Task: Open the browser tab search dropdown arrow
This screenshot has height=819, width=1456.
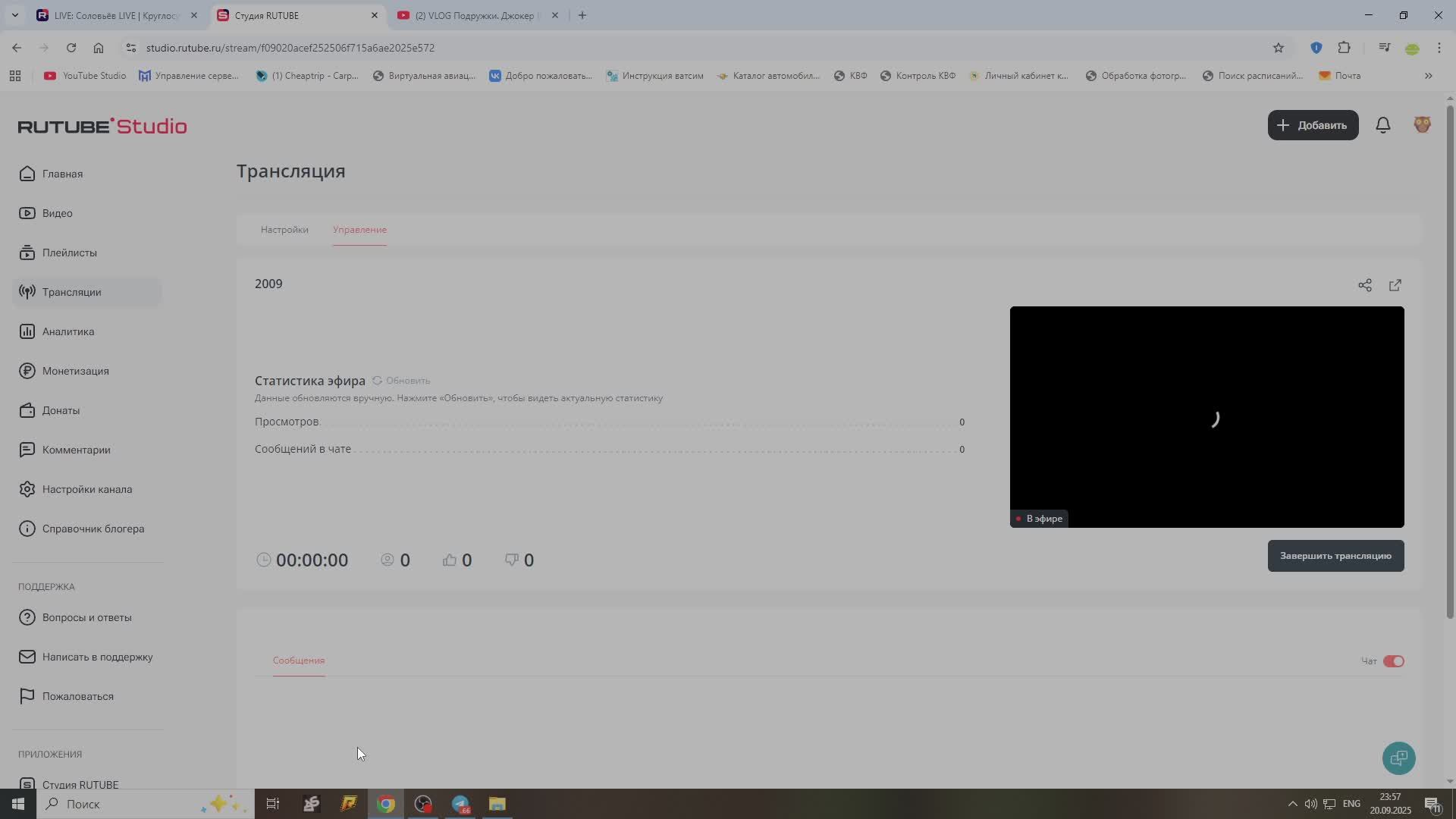Action: pyautogui.click(x=14, y=15)
